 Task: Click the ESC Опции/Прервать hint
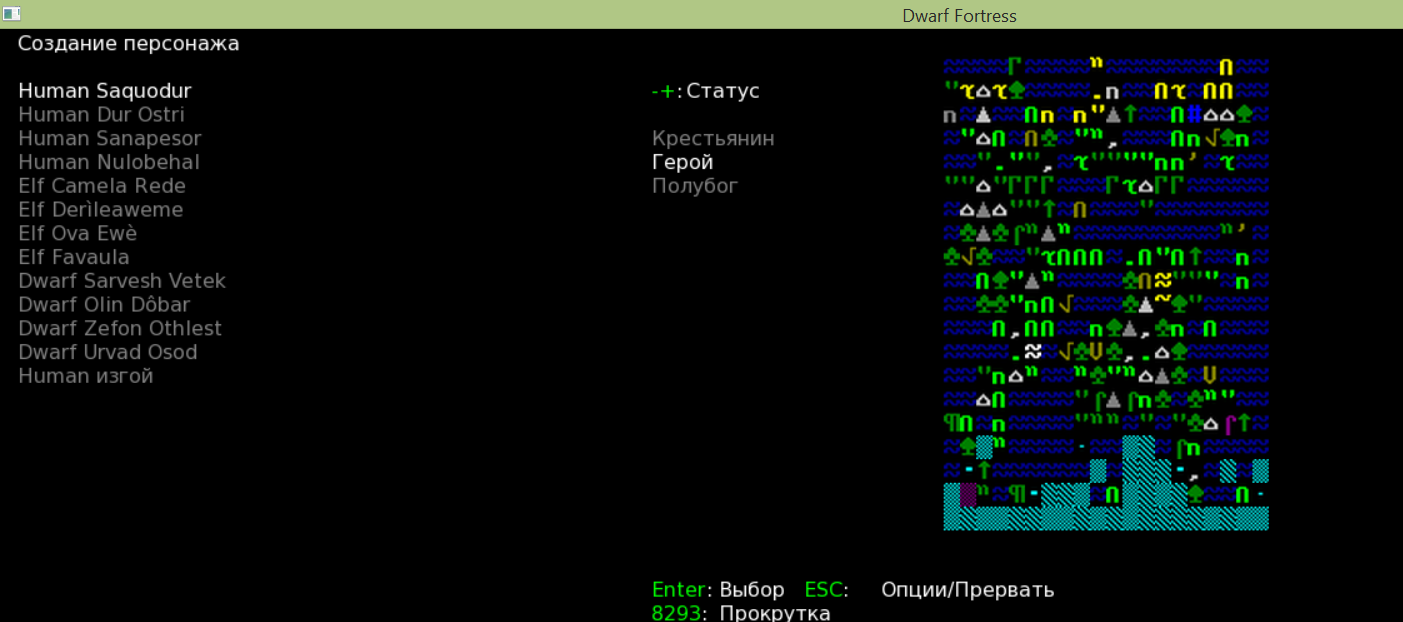click(929, 589)
